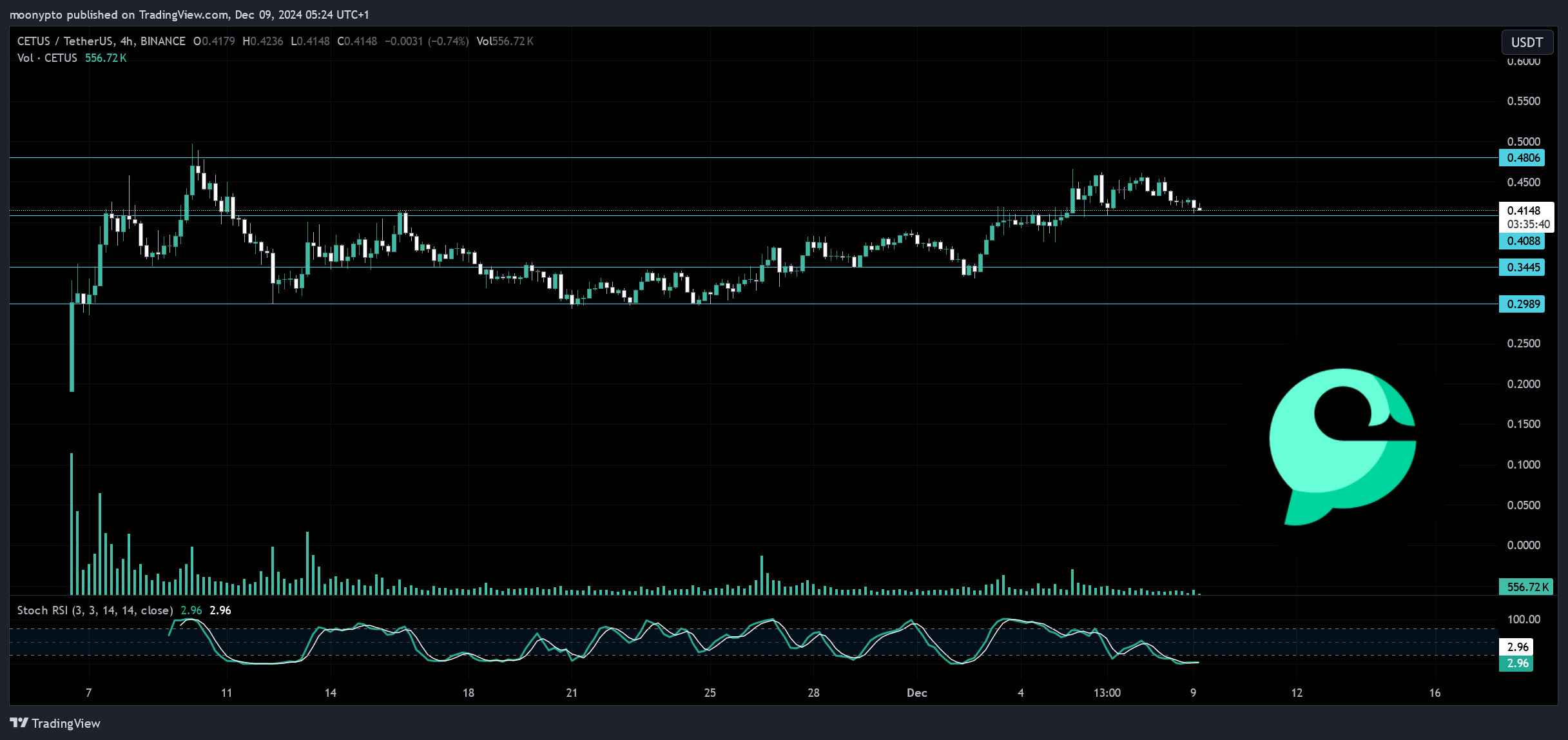1568x740 pixels.
Task: Click date 16 on the time axis
Action: [x=1435, y=693]
